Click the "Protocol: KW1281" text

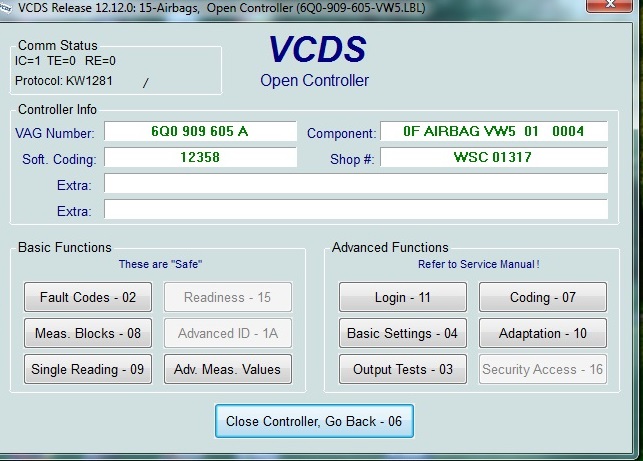[x=64, y=81]
